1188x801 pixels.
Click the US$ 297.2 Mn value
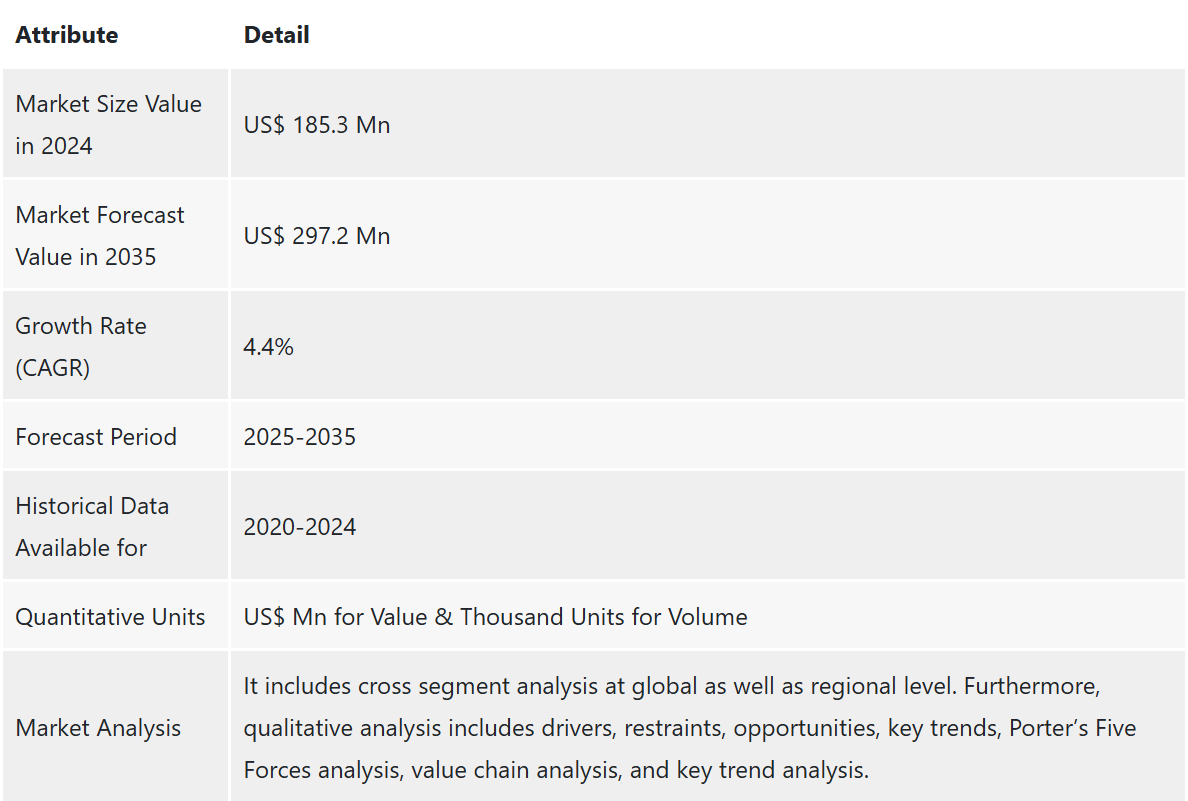pos(317,236)
